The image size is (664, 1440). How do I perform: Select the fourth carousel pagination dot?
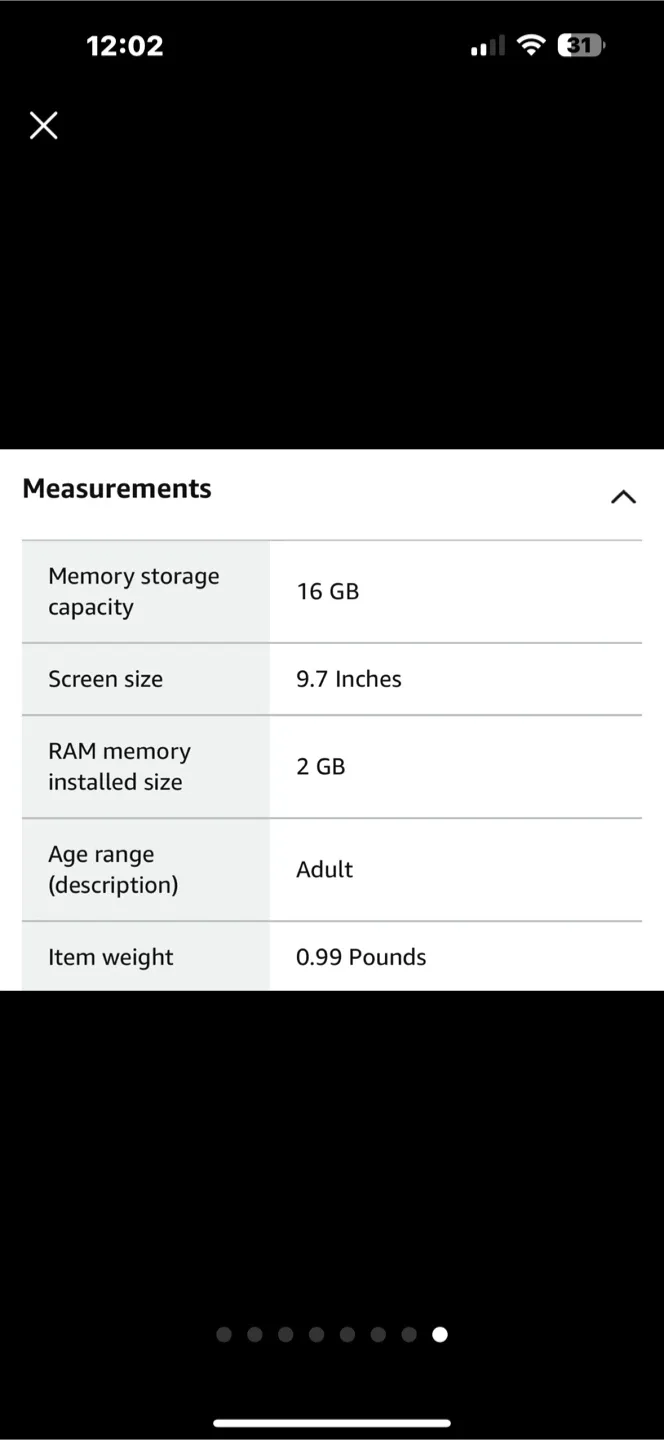click(x=316, y=1334)
